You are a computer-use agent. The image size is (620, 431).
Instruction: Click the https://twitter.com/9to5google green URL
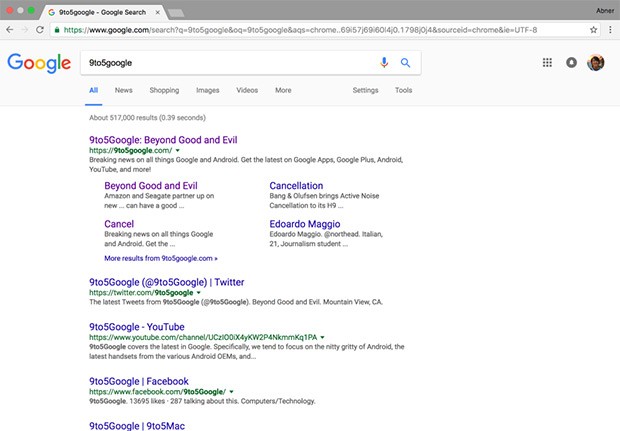(x=141, y=293)
